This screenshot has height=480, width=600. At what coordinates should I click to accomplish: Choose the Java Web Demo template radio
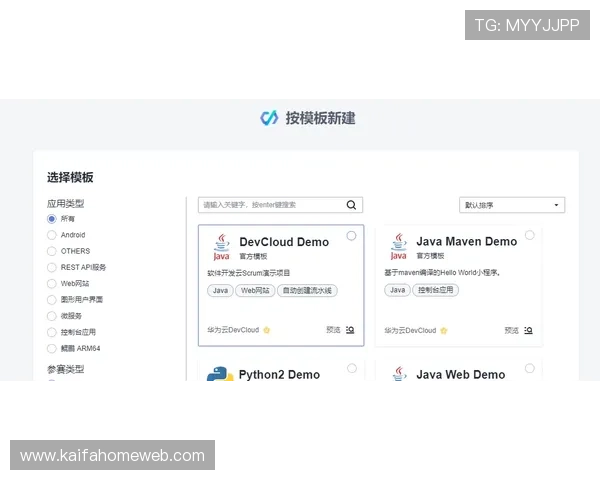[530, 368]
